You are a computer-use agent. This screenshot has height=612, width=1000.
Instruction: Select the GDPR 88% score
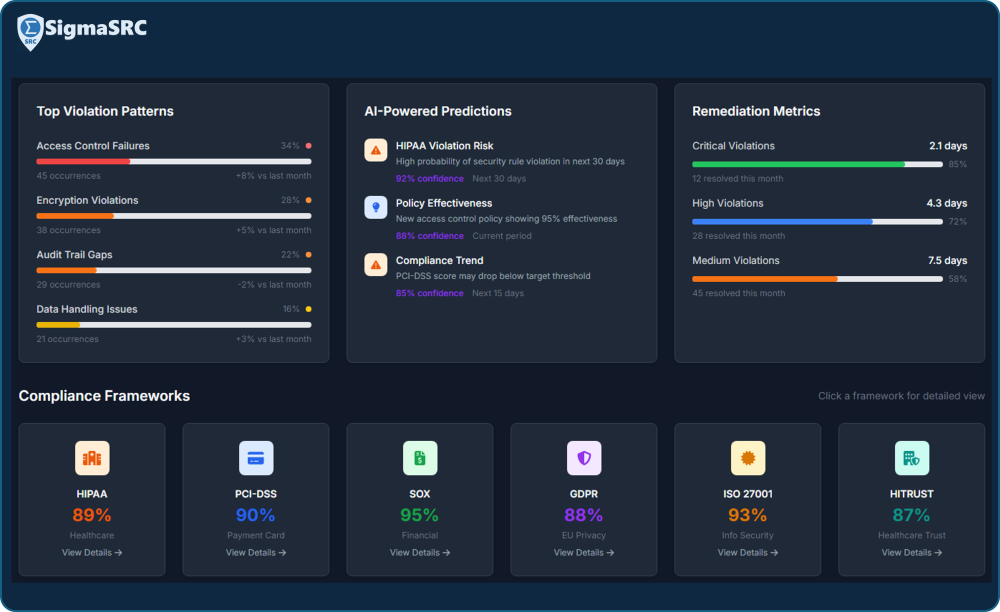point(584,514)
